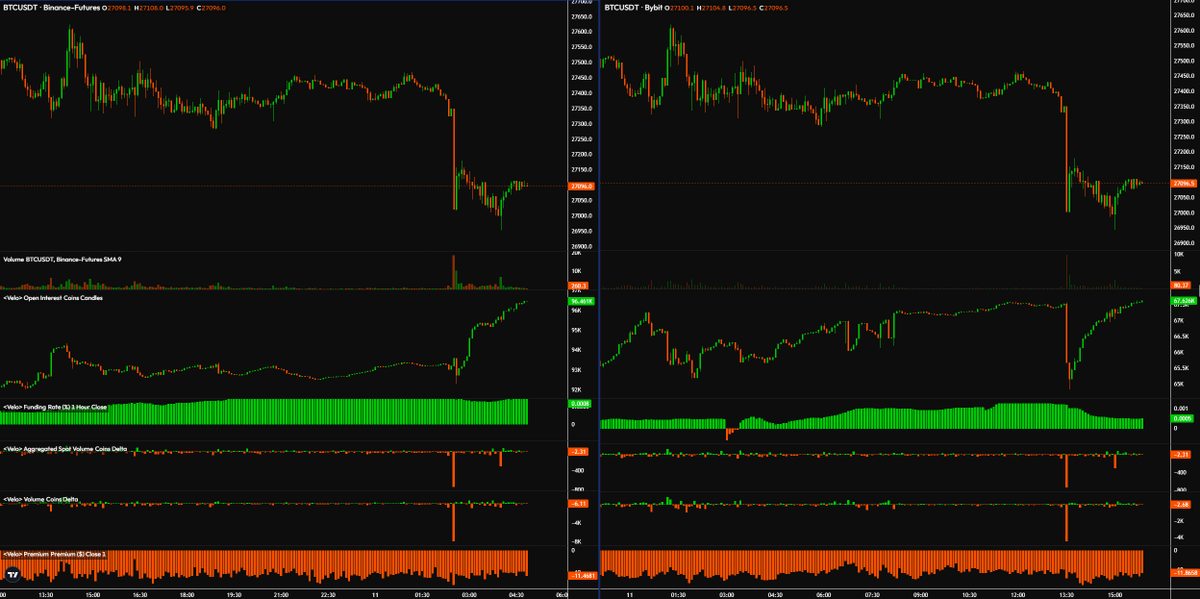The height and width of the screenshot is (599, 1200).
Task: Click the 67.626K open interest value label
Action: coord(1184,300)
